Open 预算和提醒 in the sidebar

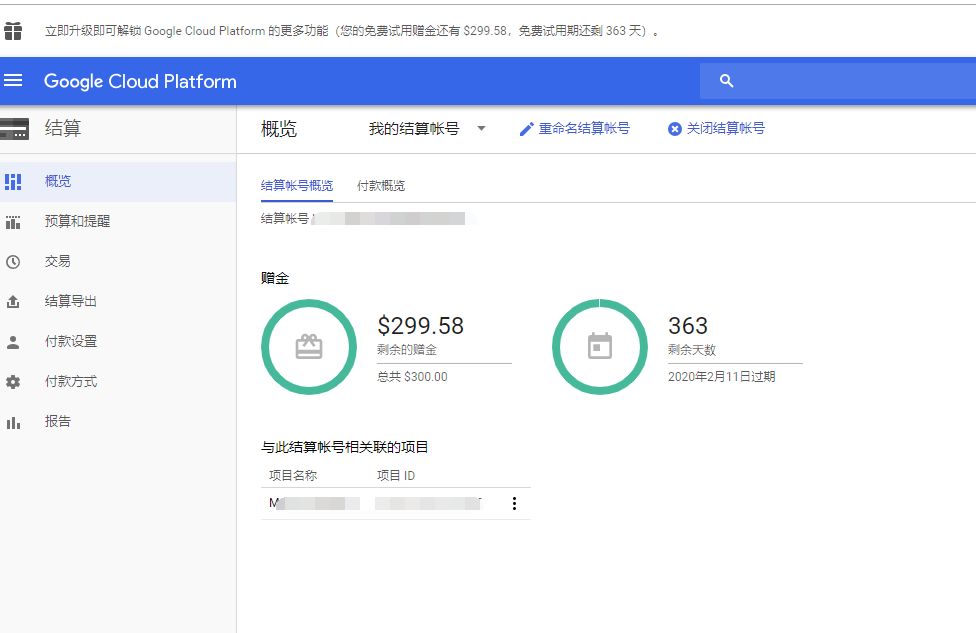tap(118, 222)
